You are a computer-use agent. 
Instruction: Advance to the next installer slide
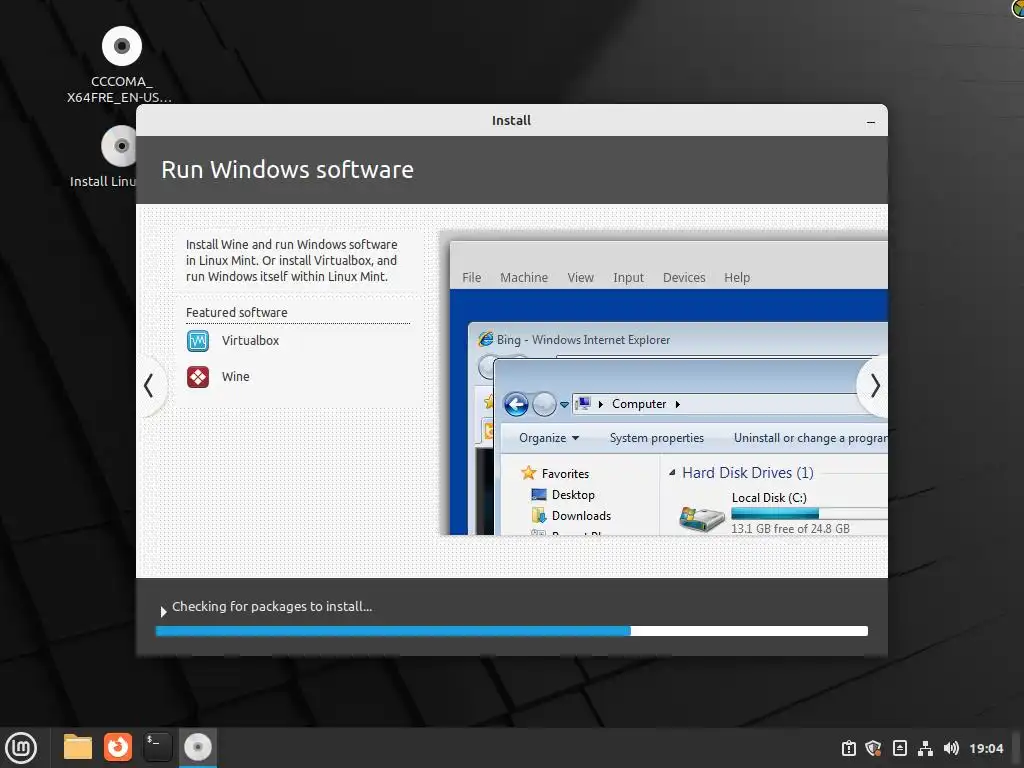tap(875, 386)
